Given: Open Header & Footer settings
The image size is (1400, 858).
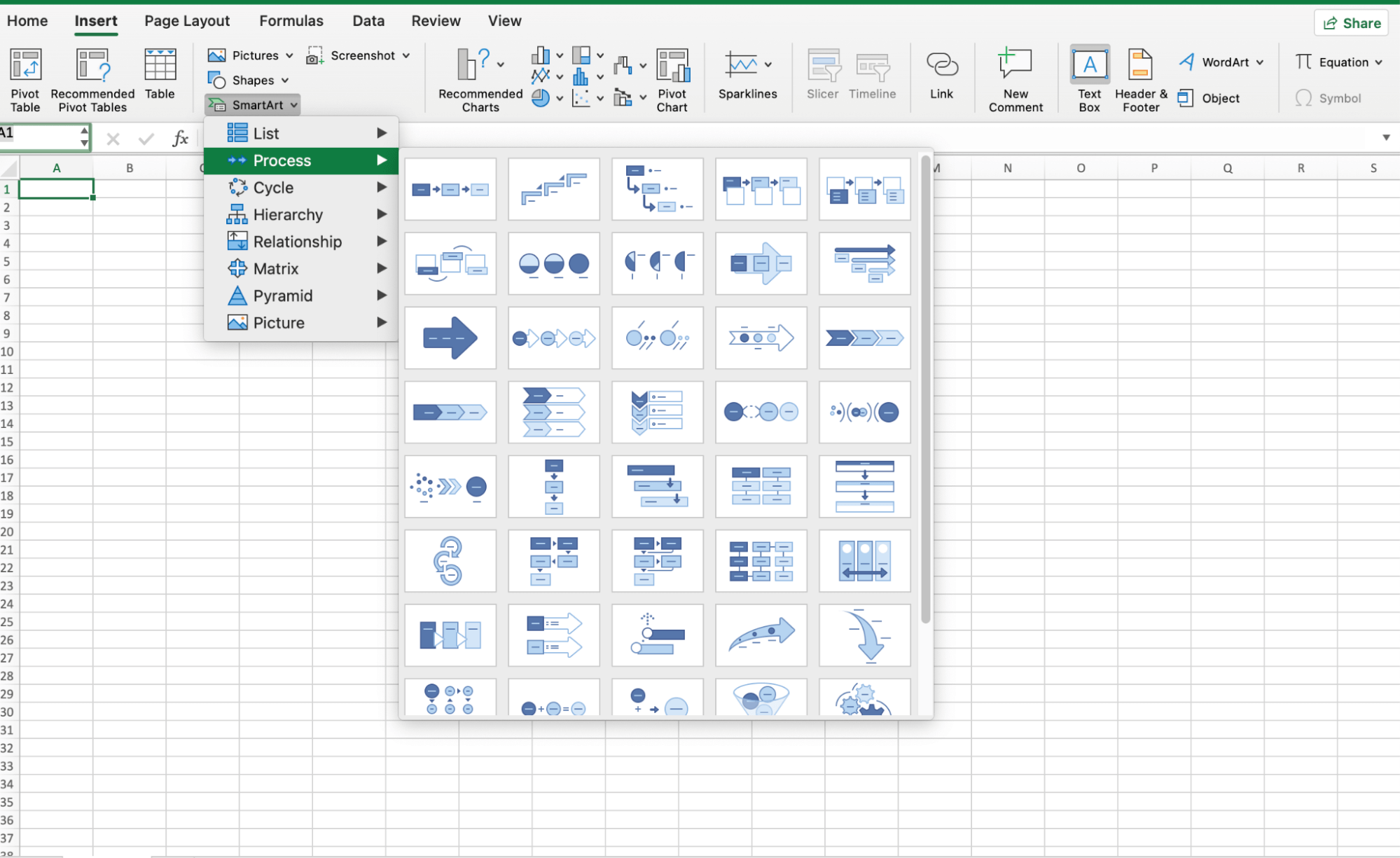Looking at the screenshot, I should (1140, 78).
